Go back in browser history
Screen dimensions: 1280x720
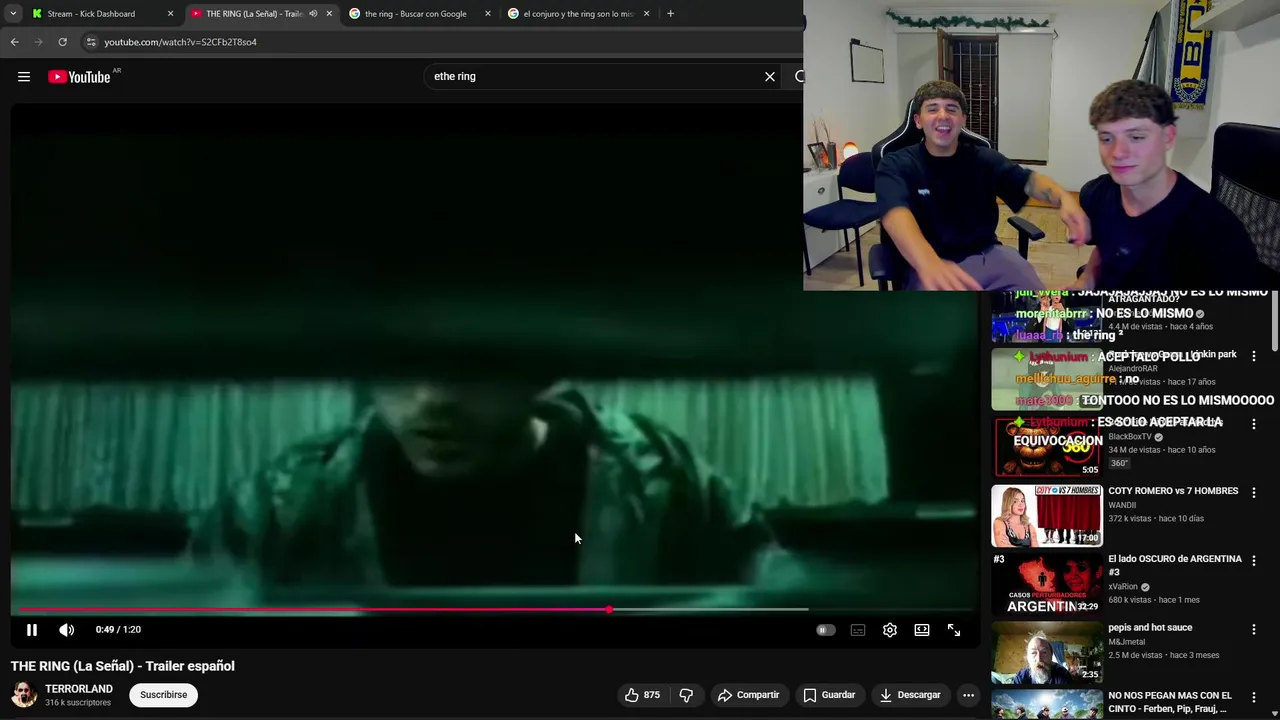tap(14, 42)
